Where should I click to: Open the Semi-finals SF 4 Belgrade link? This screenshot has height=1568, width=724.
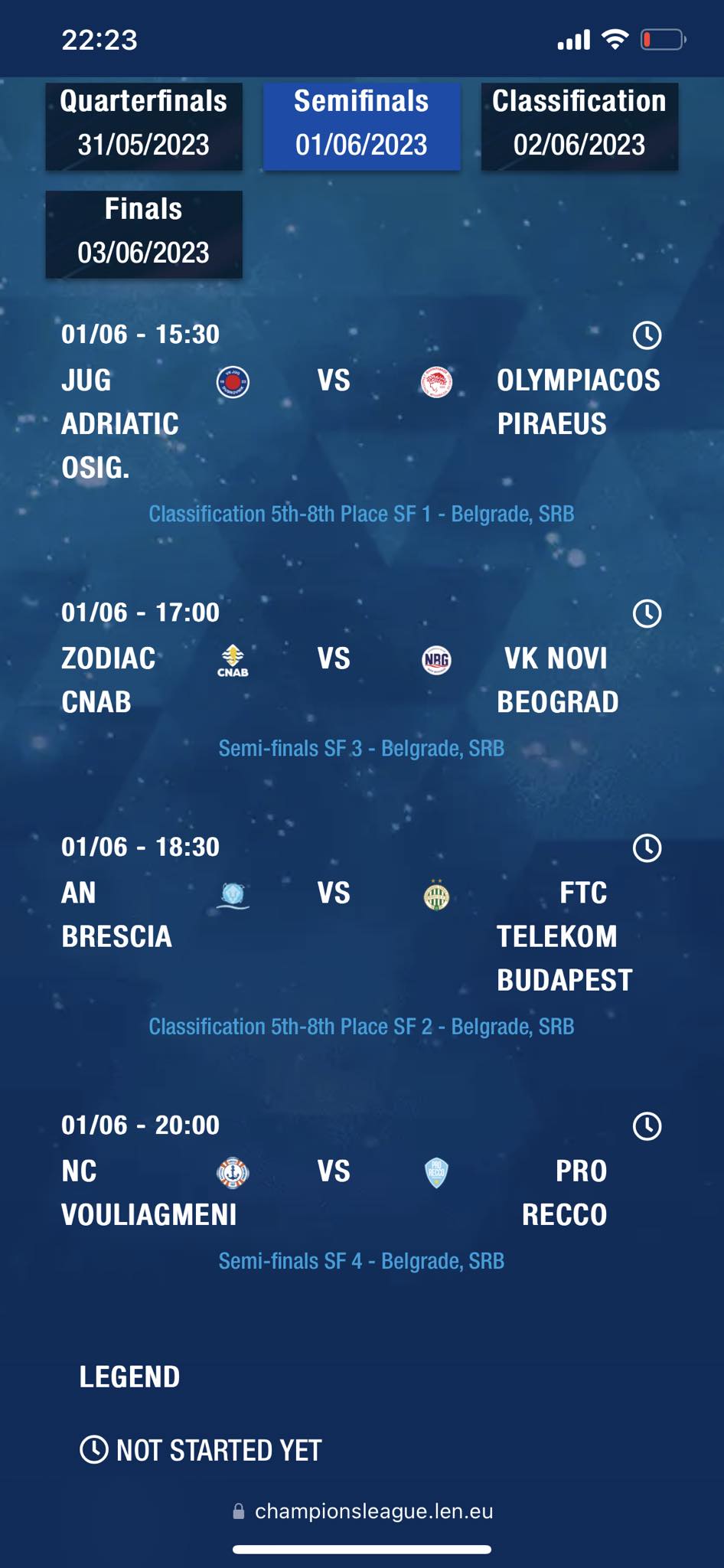tap(361, 1261)
